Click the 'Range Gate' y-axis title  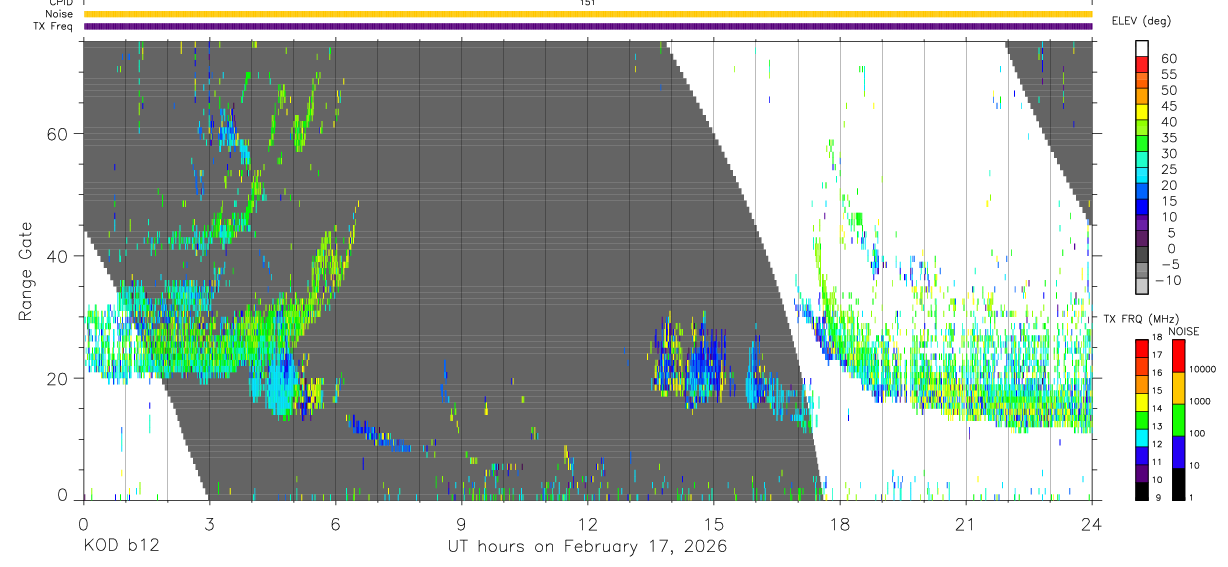26,272
